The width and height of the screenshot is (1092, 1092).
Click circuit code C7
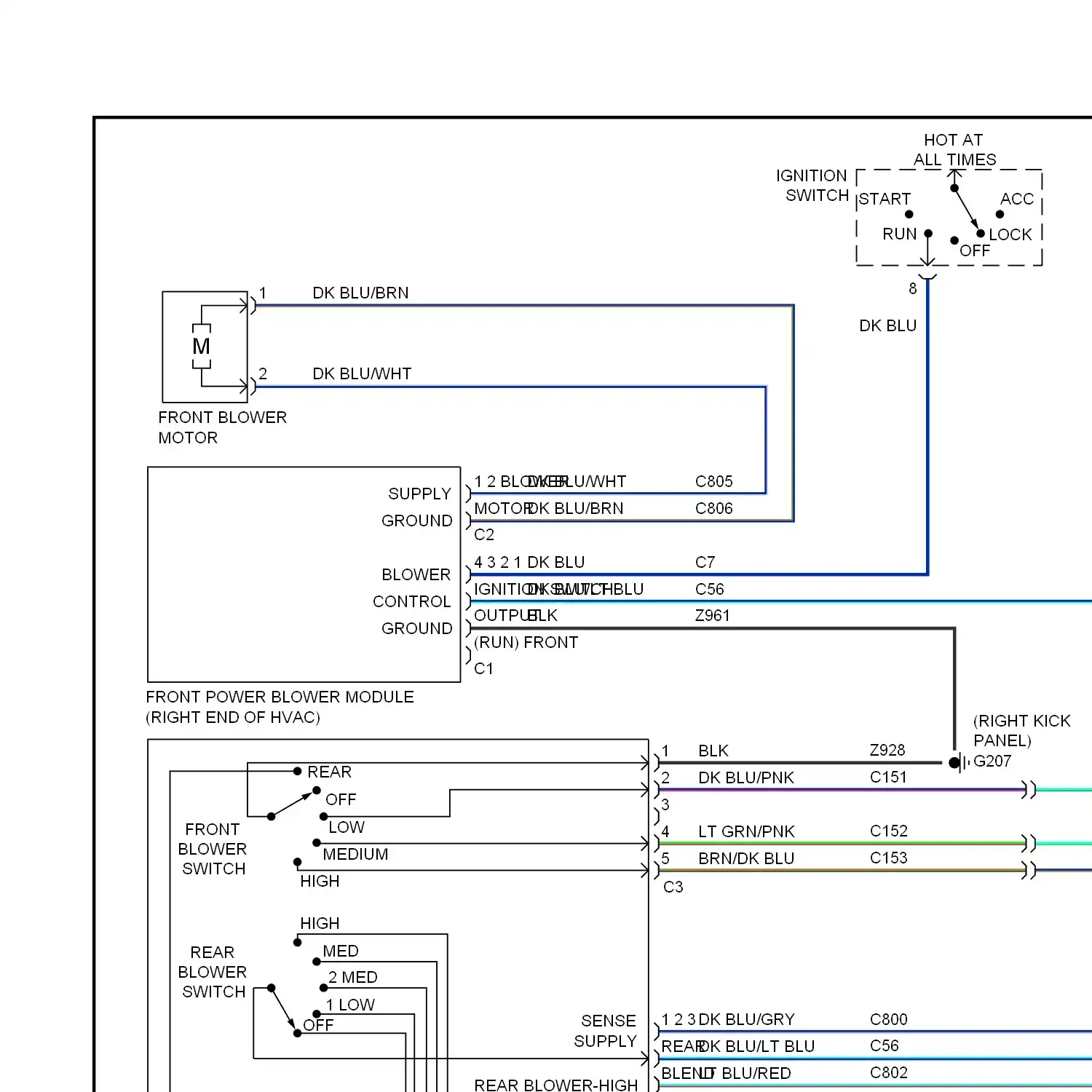coord(705,563)
